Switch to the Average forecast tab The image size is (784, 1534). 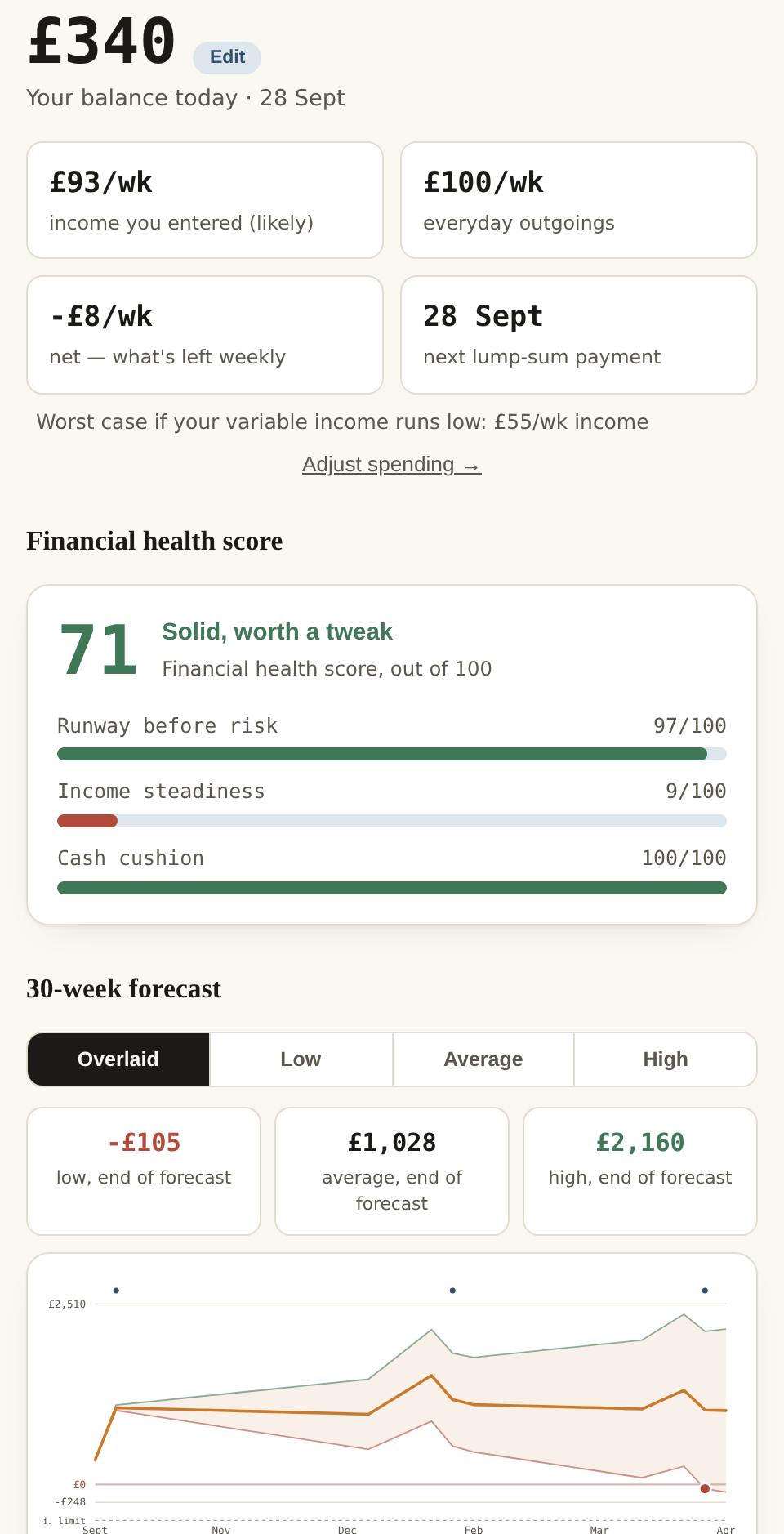[x=483, y=1059]
